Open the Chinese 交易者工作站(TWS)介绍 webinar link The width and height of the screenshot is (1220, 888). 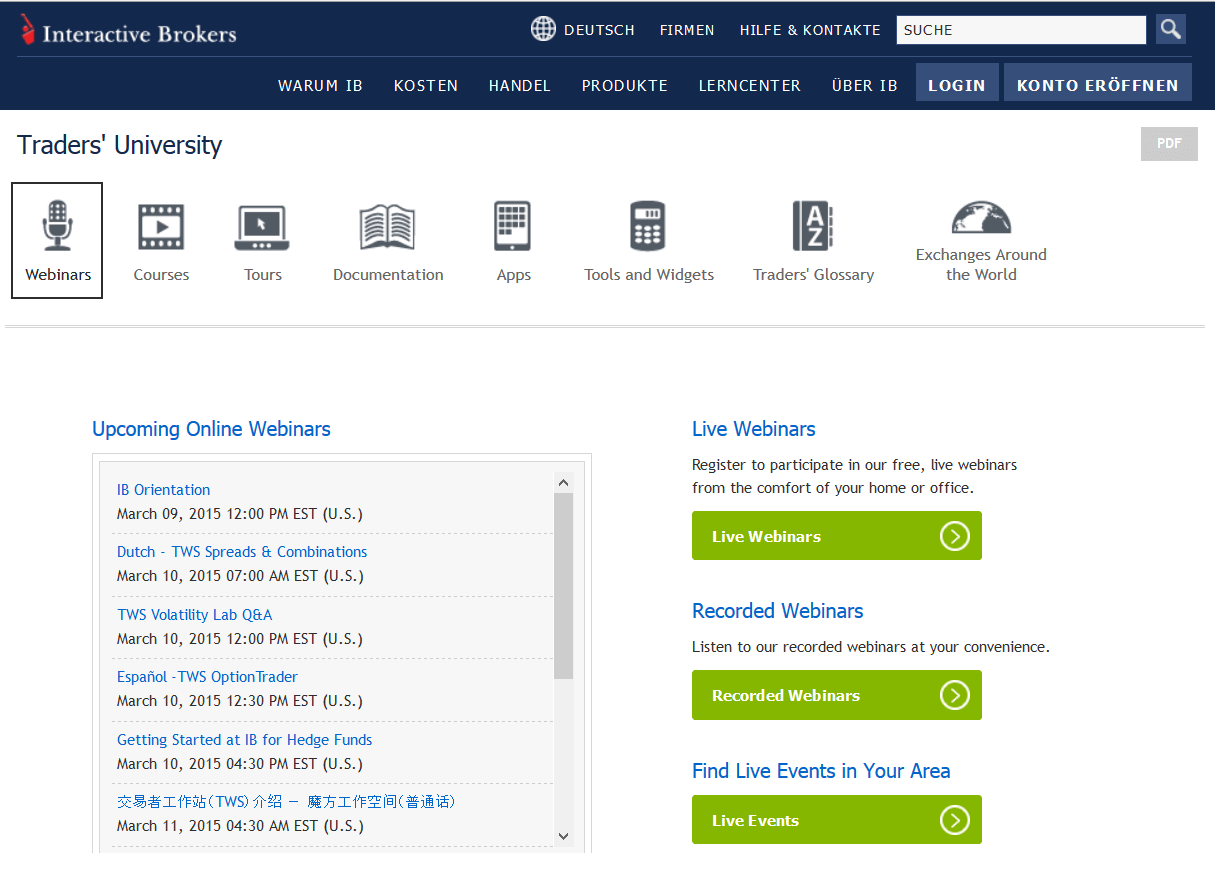287,802
